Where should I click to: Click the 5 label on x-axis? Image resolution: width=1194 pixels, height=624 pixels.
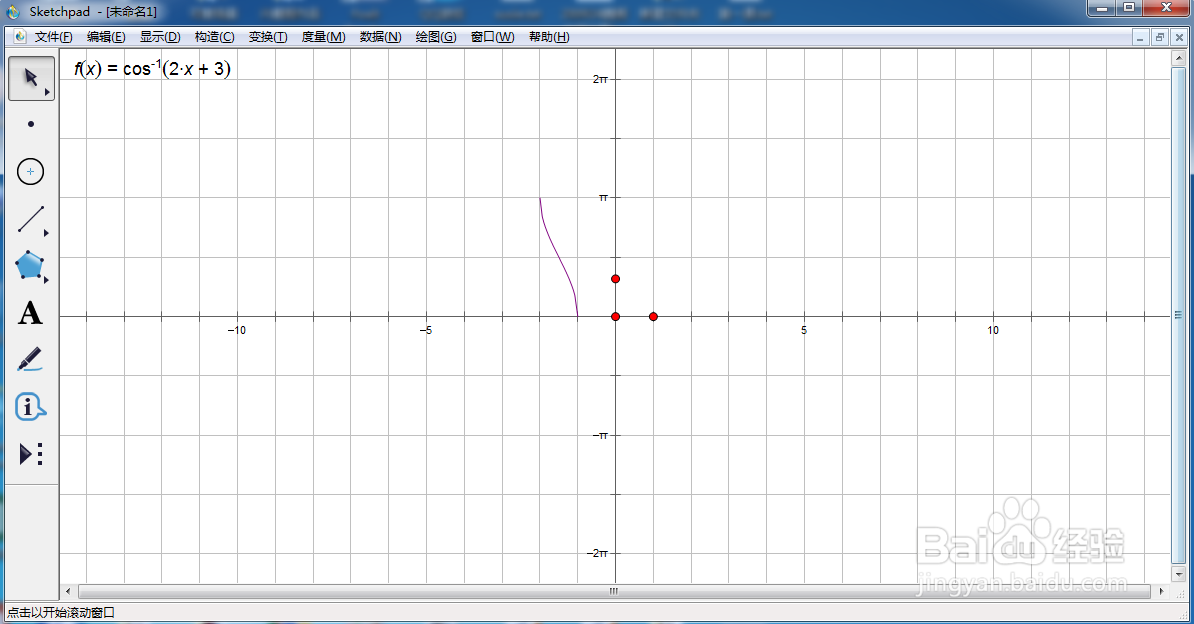coord(804,330)
